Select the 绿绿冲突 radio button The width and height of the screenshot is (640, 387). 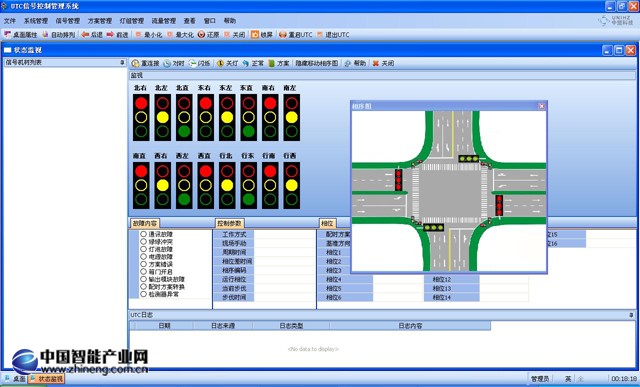click(143, 242)
